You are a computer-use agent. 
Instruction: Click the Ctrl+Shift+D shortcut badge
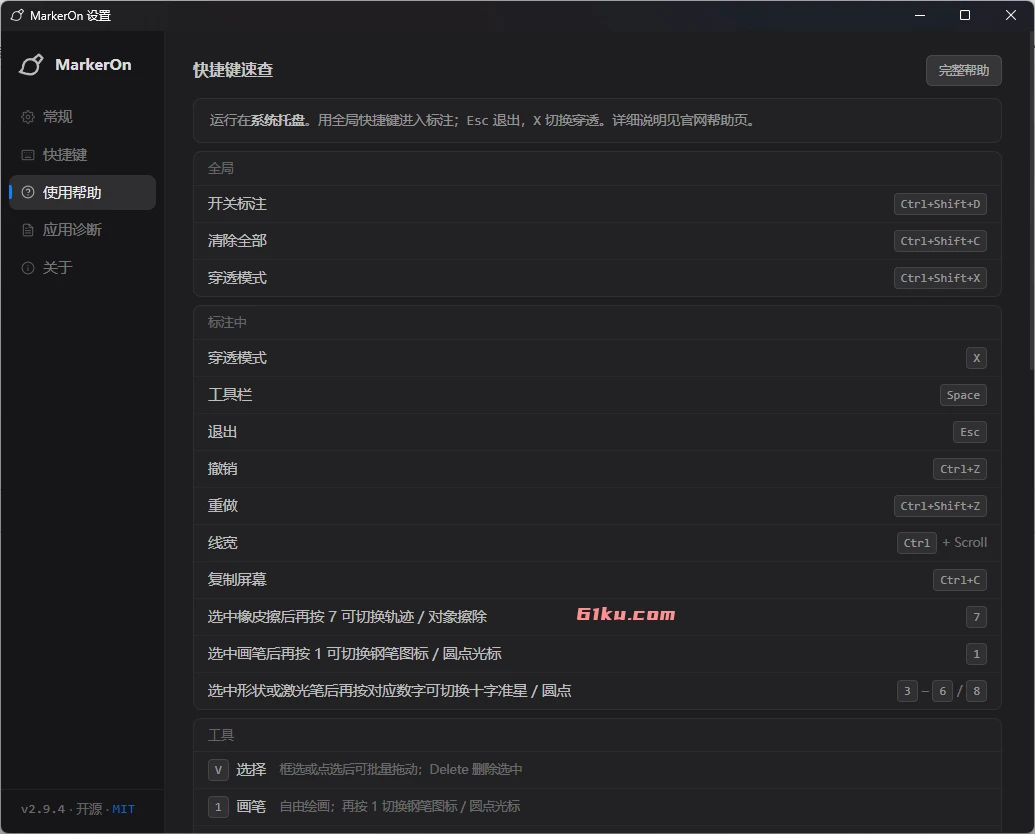[x=940, y=204]
